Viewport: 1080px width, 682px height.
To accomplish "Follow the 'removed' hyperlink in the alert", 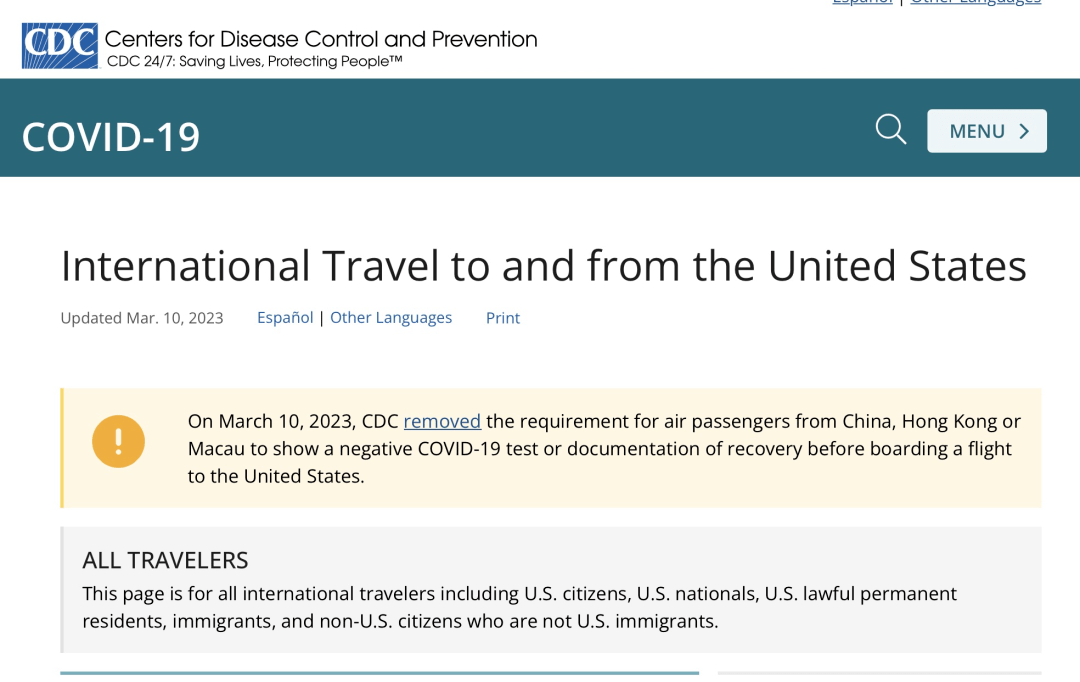I will coord(442,421).
